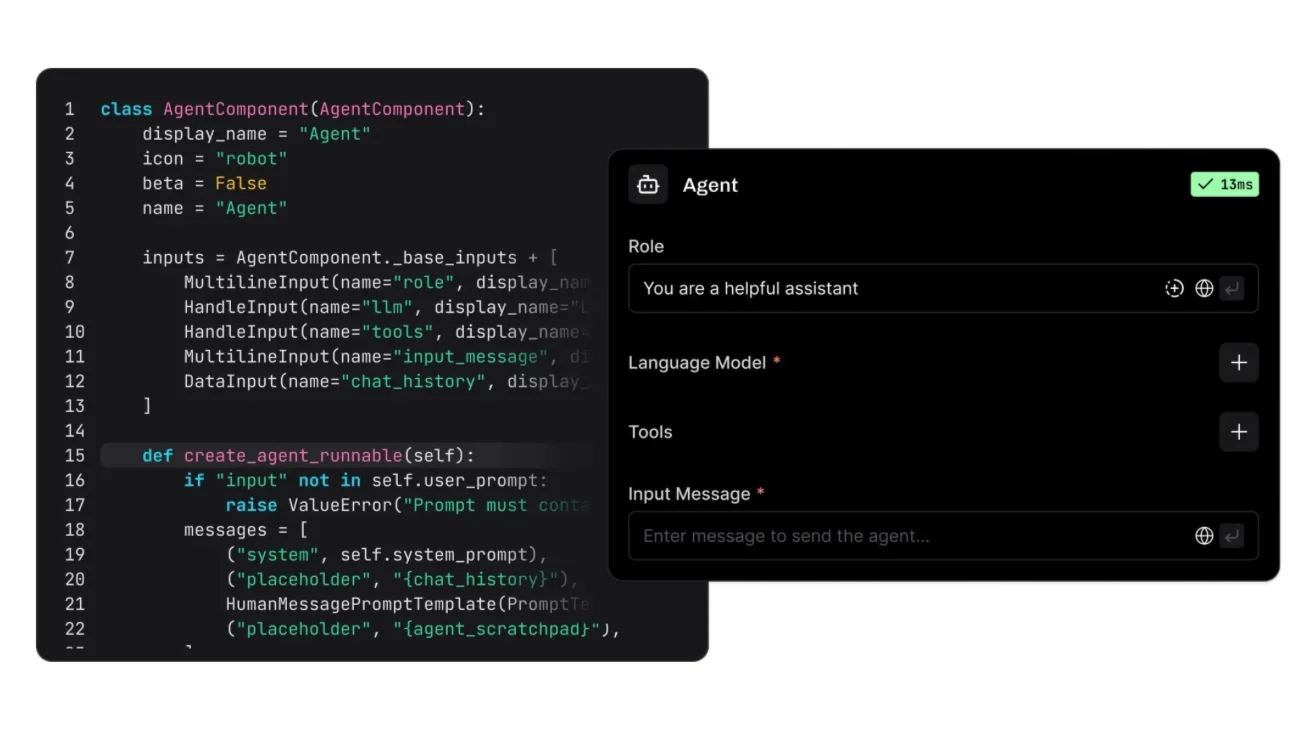The width and height of the screenshot is (1316, 740).
Task: Click the ("system", self.system_prompt) code line
Action: [387, 555]
